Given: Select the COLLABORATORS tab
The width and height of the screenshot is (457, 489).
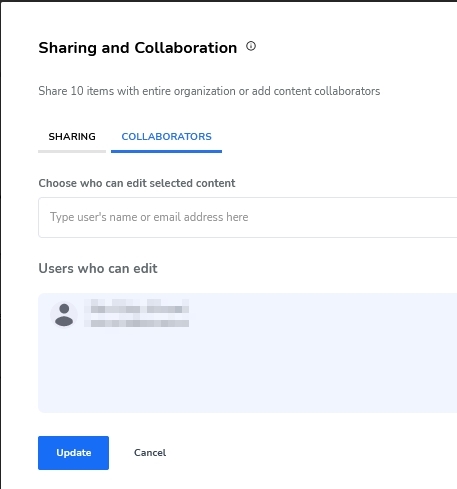Looking at the screenshot, I should click(166, 137).
